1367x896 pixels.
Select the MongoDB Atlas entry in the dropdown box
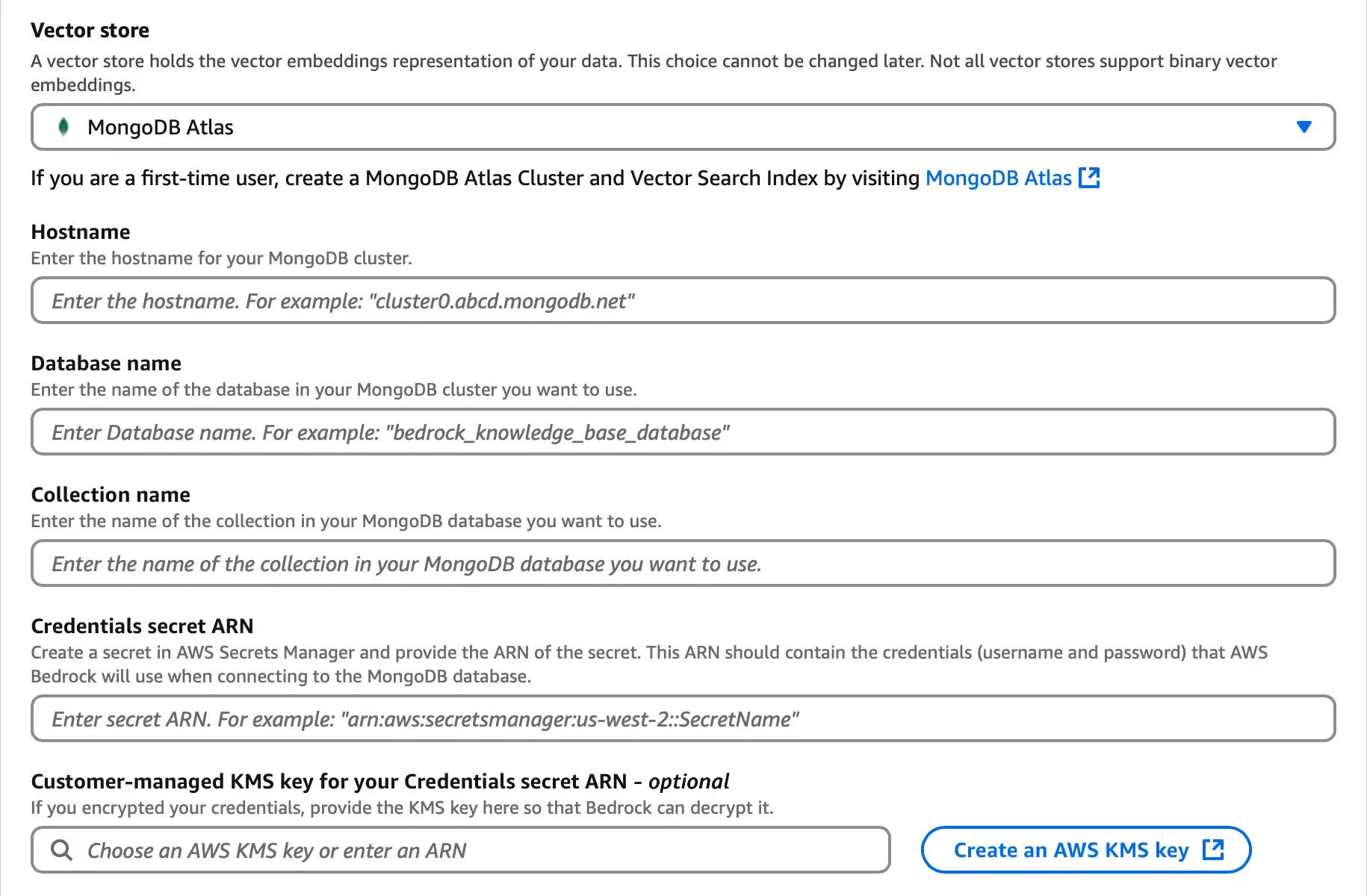pyautogui.click(x=160, y=127)
